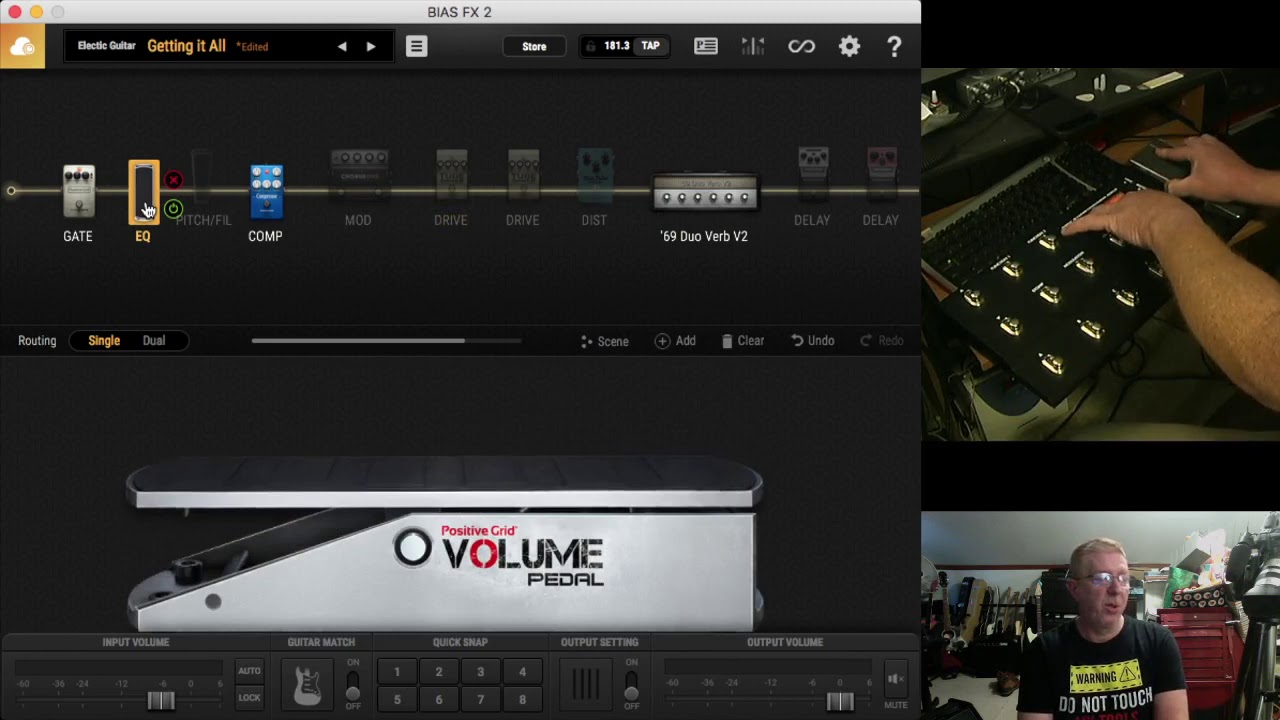The width and height of the screenshot is (1280, 720).
Task: Add a new effect with Add
Action: (x=675, y=341)
